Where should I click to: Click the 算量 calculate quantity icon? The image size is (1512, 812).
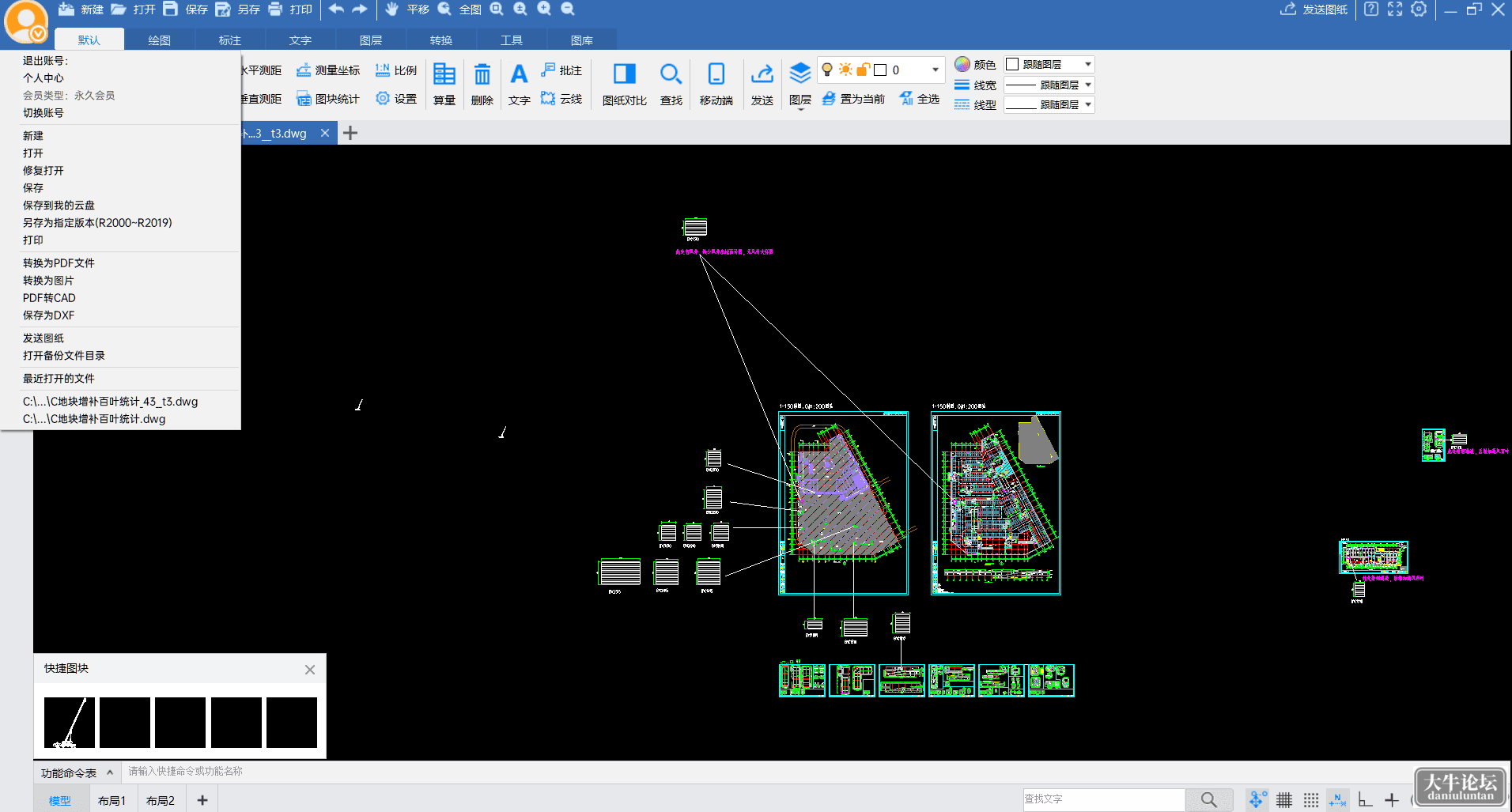coord(444,83)
